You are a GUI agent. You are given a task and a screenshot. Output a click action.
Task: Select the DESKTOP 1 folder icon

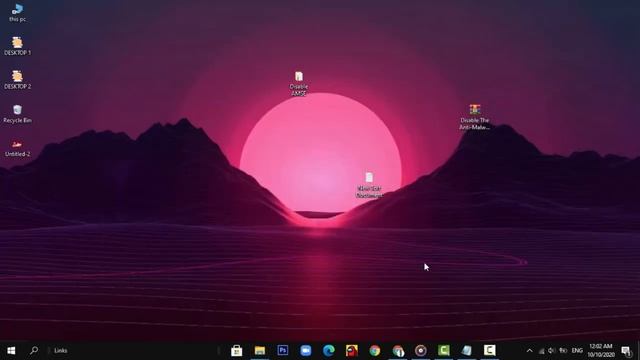[17, 46]
